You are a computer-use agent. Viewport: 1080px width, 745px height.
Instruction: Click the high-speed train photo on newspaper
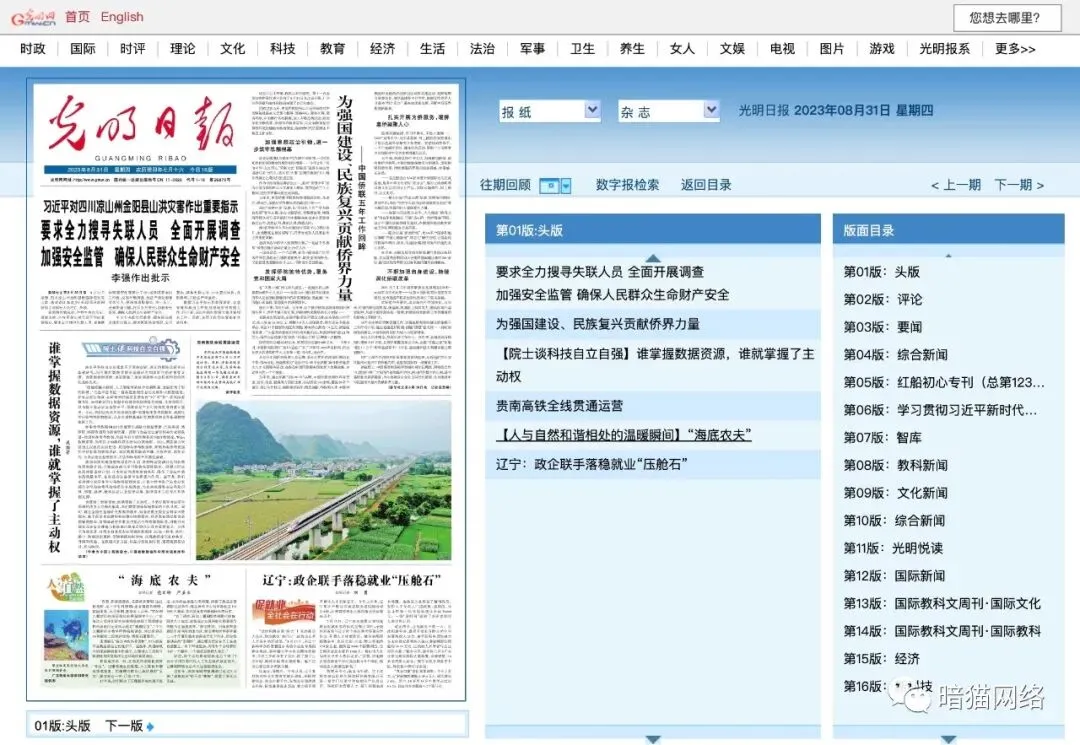324,480
